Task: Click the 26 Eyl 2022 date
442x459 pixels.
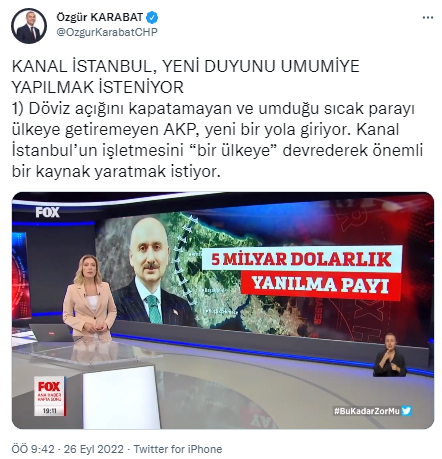Action: tap(93, 449)
